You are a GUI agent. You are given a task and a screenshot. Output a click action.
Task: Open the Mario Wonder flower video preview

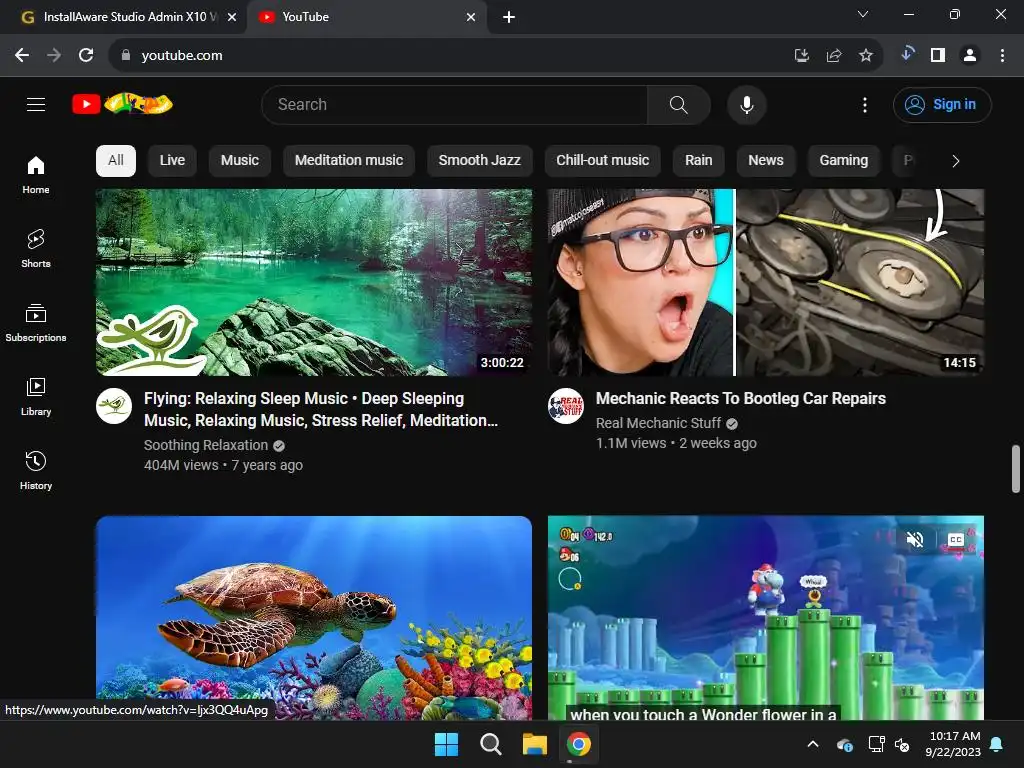[766, 618]
